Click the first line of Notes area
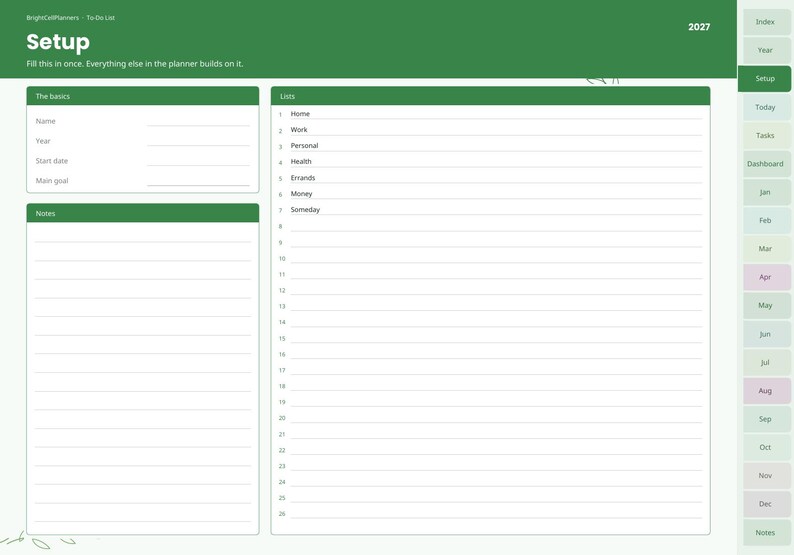This screenshot has height=555, width=794. (143, 236)
